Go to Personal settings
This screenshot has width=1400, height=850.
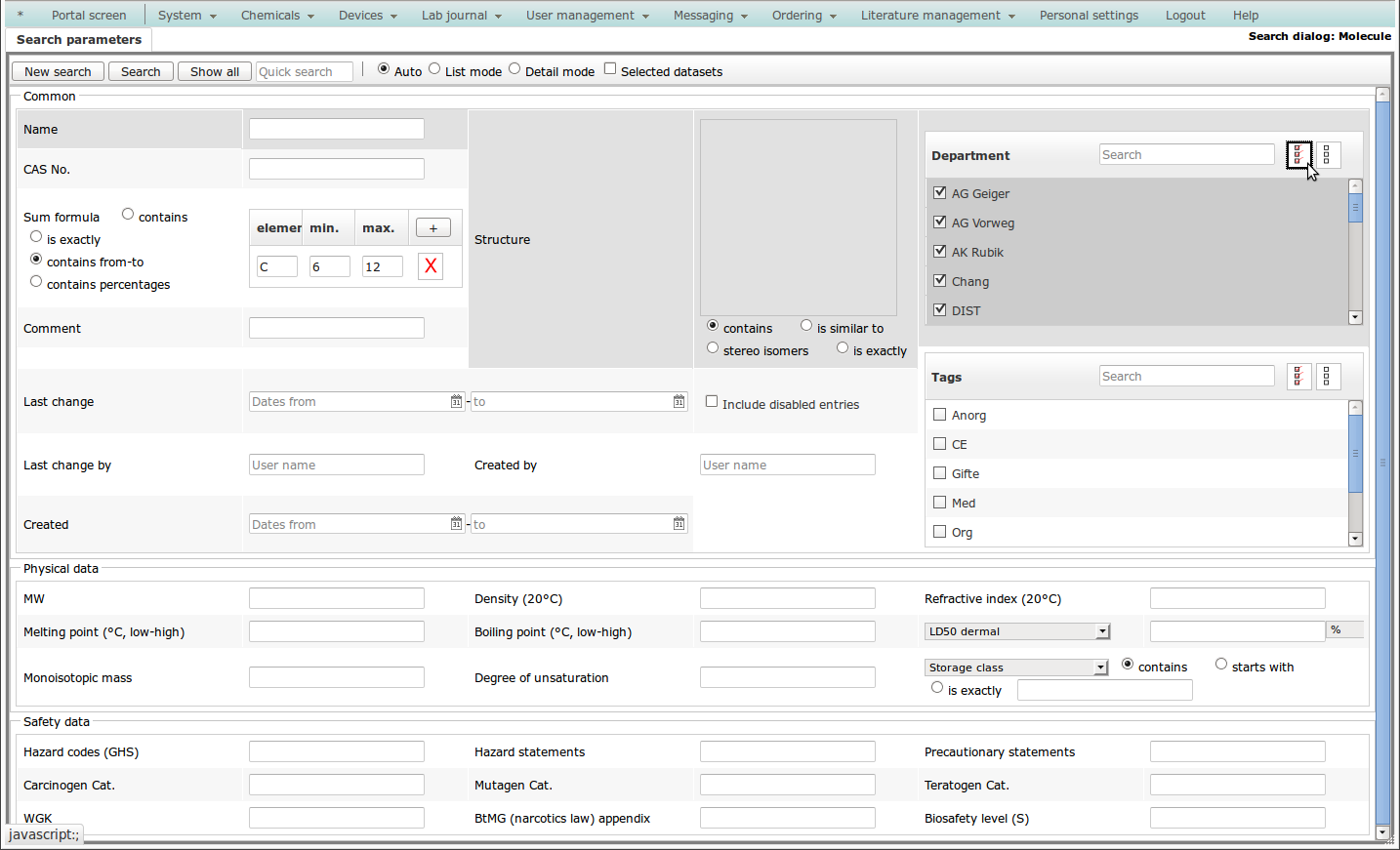[1089, 16]
